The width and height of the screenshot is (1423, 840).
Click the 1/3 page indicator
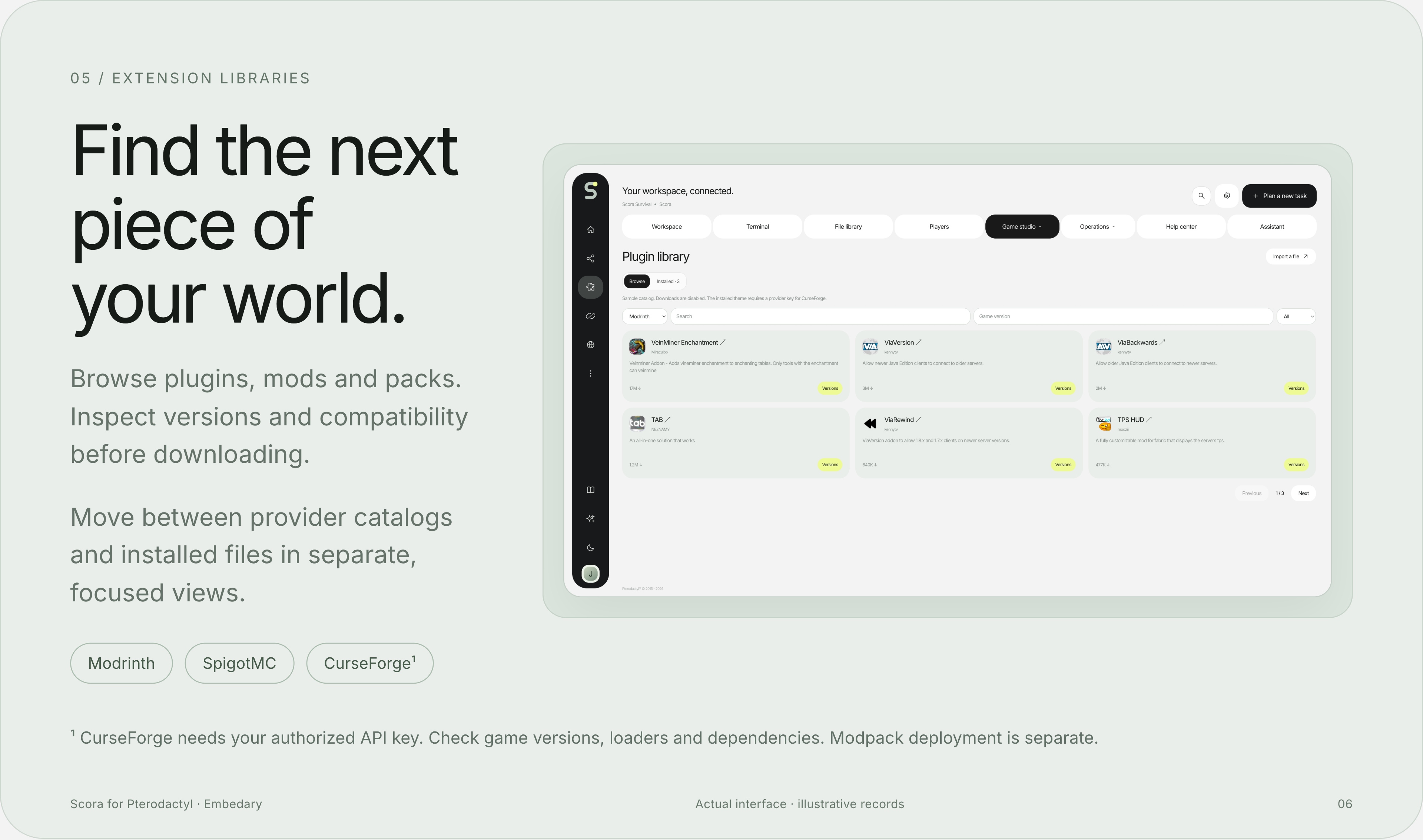tap(1280, 494)
